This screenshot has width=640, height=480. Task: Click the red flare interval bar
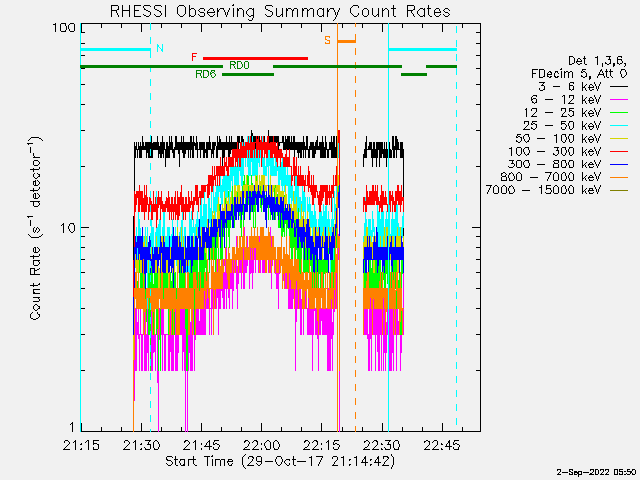[x=256, y=58]
